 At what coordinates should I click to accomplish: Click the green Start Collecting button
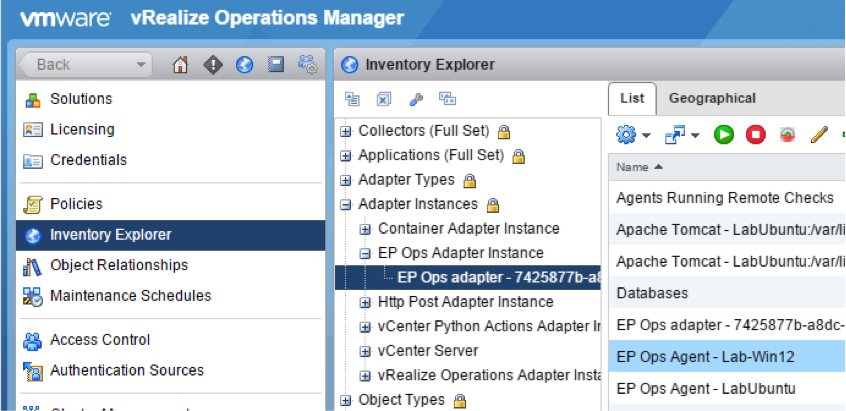click(x=723, y=134)
